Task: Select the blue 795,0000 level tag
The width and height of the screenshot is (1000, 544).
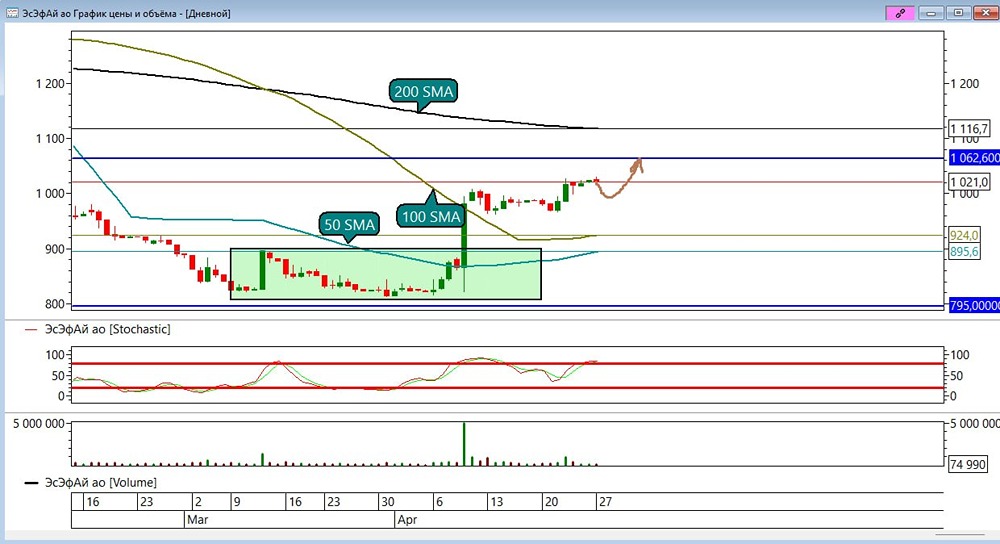Action: (974, 305)
